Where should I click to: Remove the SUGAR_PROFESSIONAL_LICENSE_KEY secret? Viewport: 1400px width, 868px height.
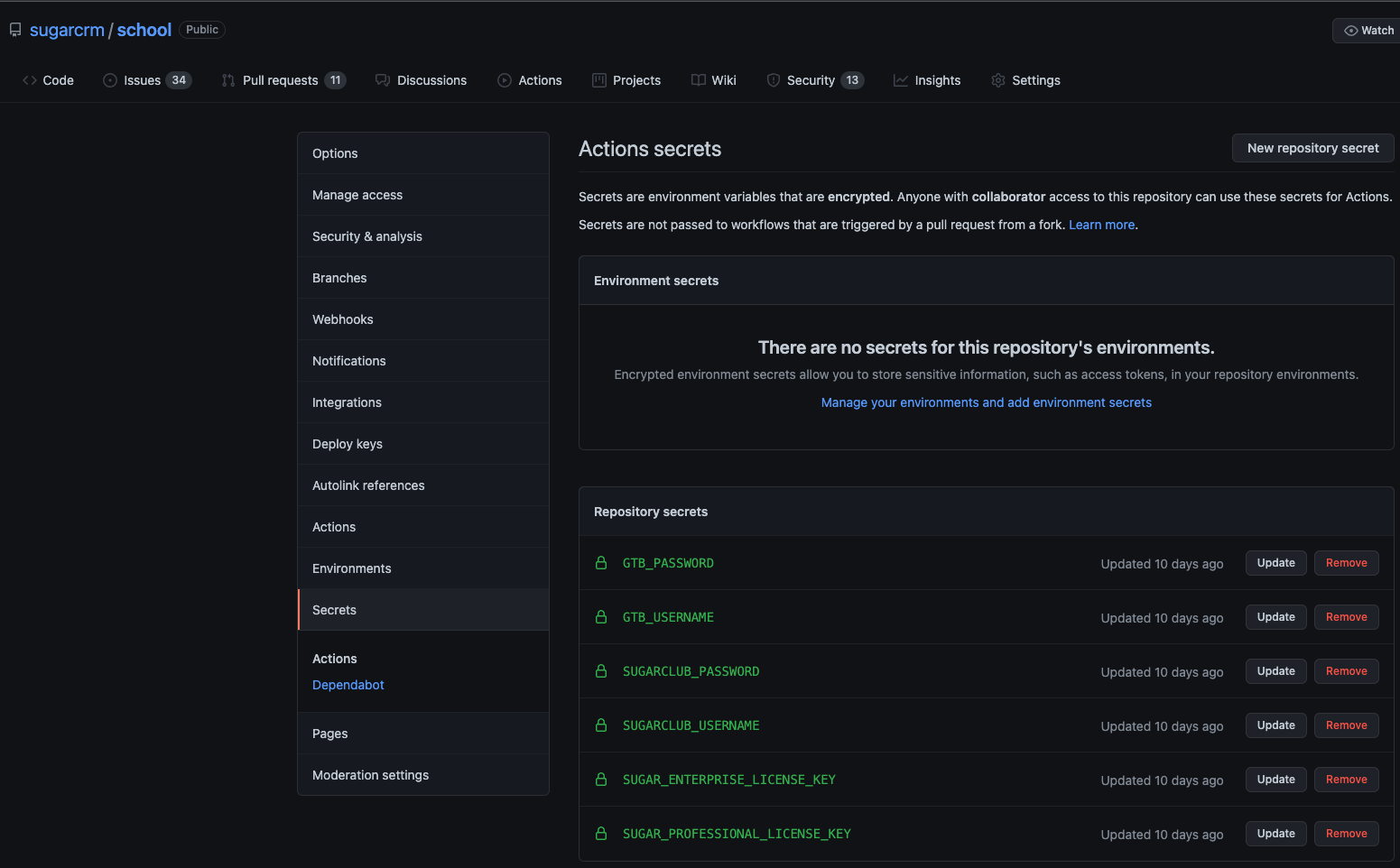click(1346, 834)
